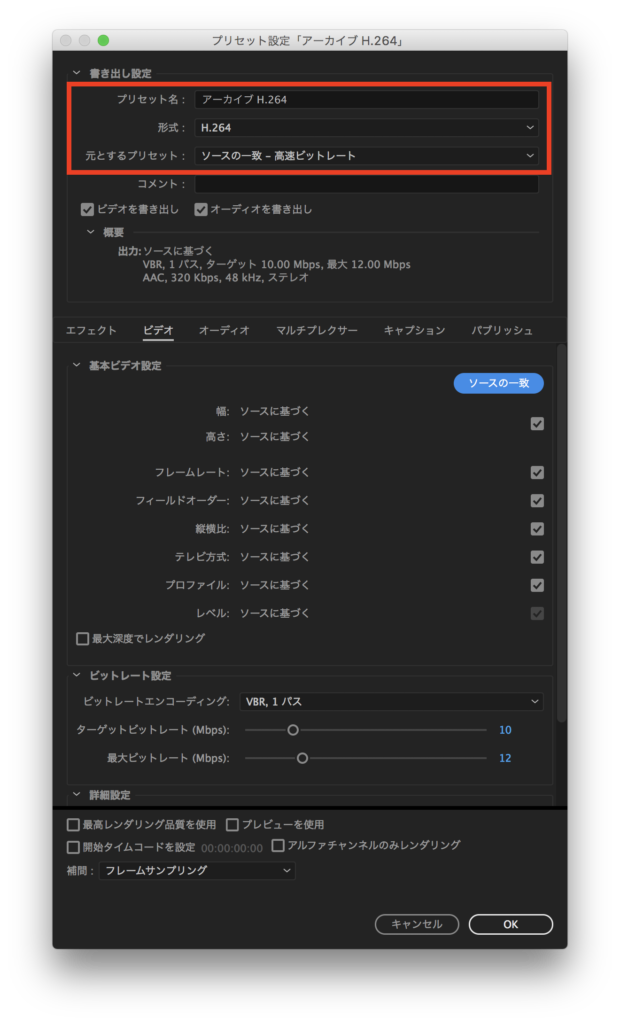The height and width of the screenshot is (1024, 620).
Task: Toggle the テレビ方式 source-match checkbox
Action: point(537,557)
